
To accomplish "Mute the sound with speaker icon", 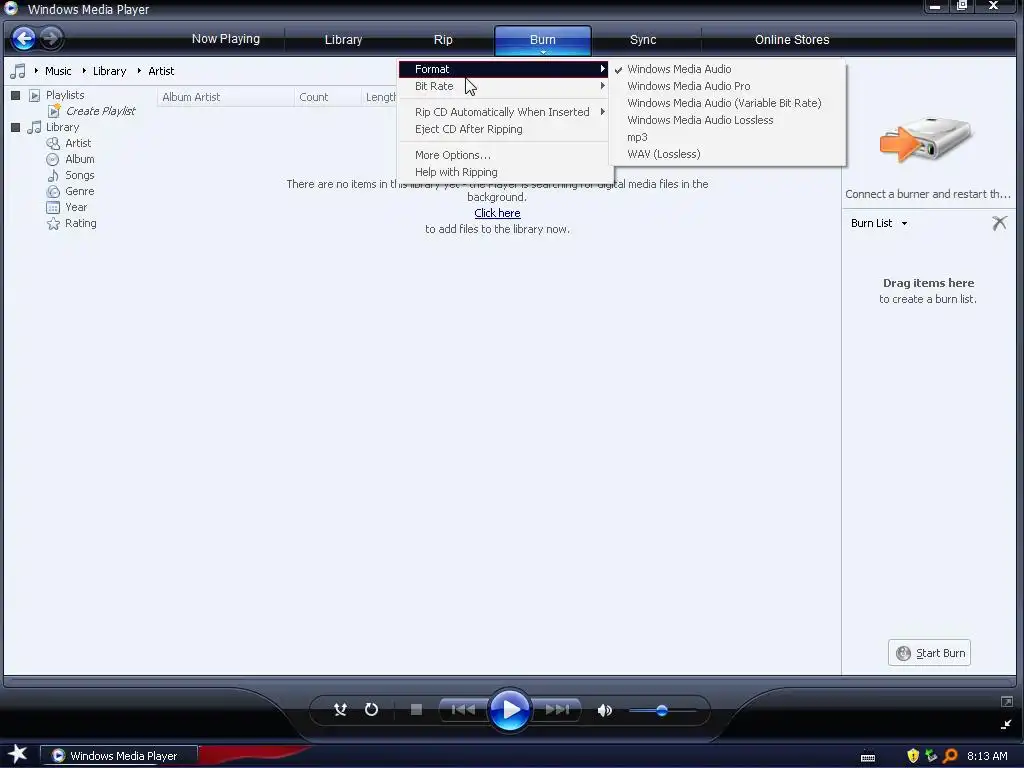I will tap(605, 710).
